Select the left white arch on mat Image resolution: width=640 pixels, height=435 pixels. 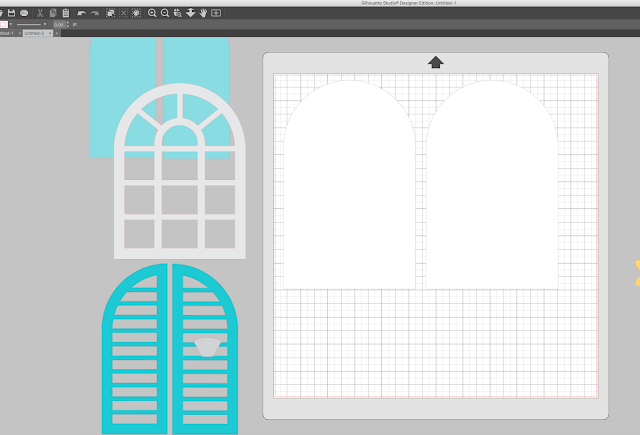click(349, 185)
